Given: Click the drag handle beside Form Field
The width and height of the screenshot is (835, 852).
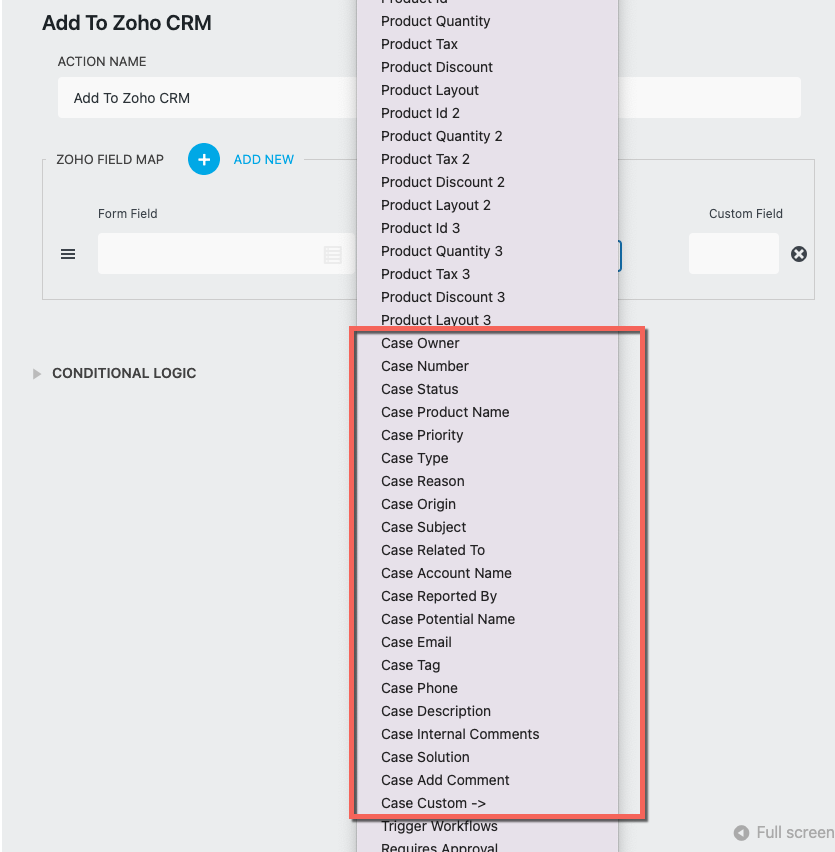Looking at the screenshot, I should point(68,254).
